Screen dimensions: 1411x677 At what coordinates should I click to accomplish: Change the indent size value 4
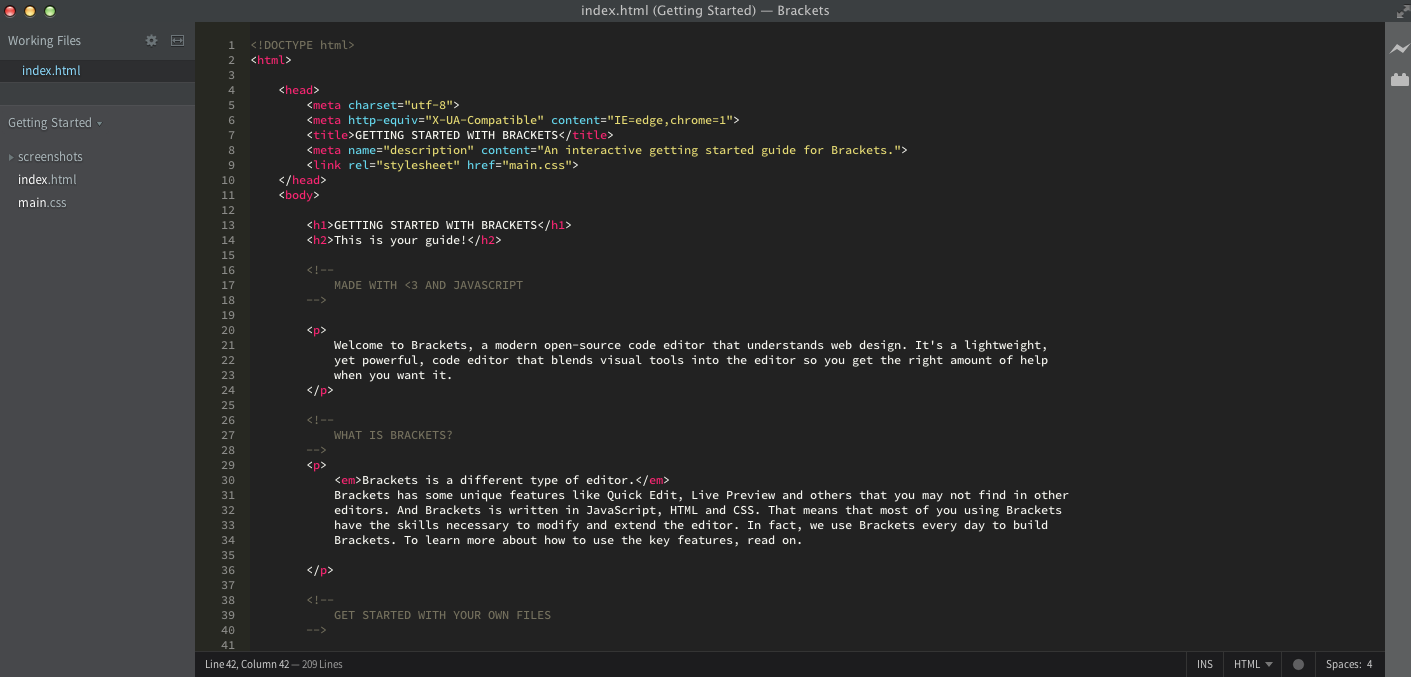click(x=1370, y=664)
